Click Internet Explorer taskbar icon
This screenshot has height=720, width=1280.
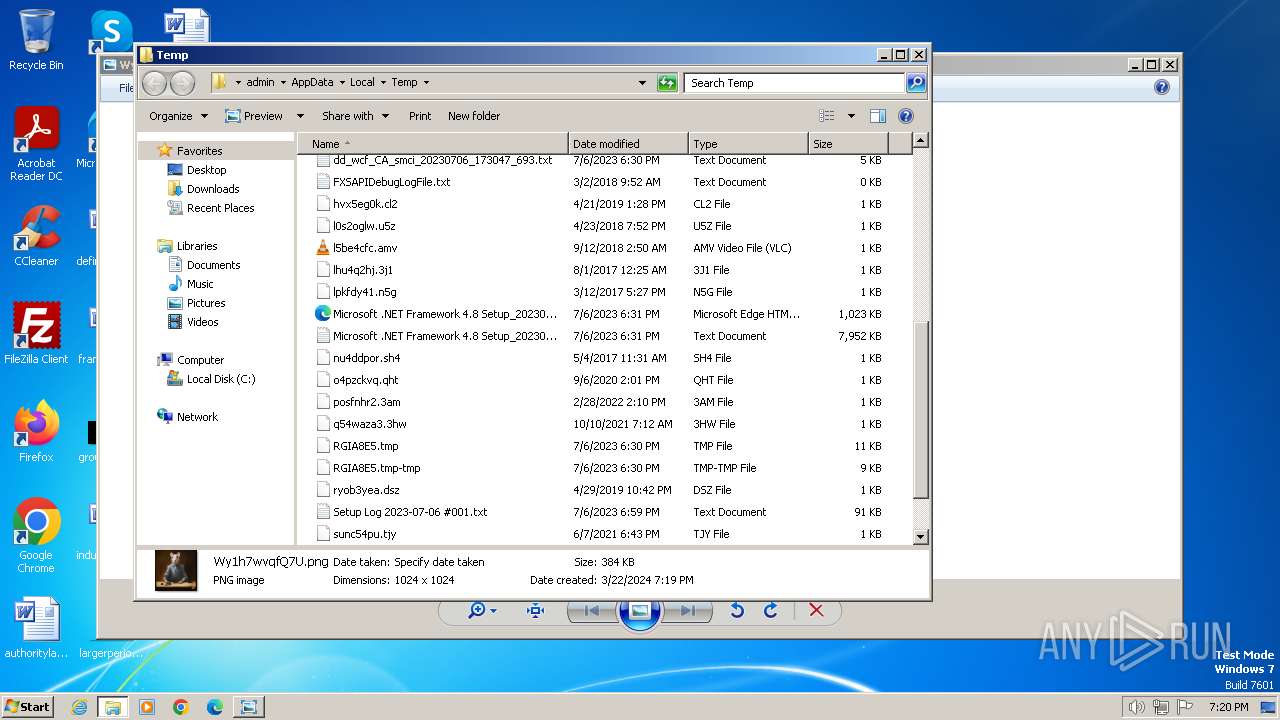(x=79, y=707)
